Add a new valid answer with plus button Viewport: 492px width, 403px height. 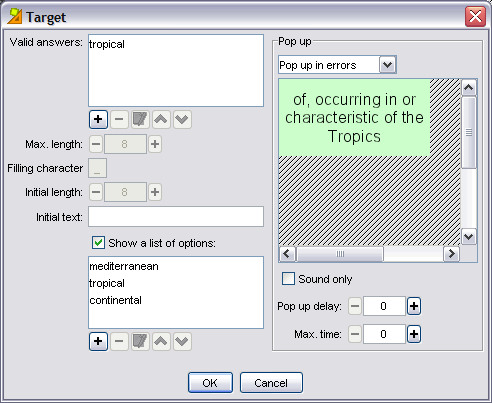pos(98,119)
